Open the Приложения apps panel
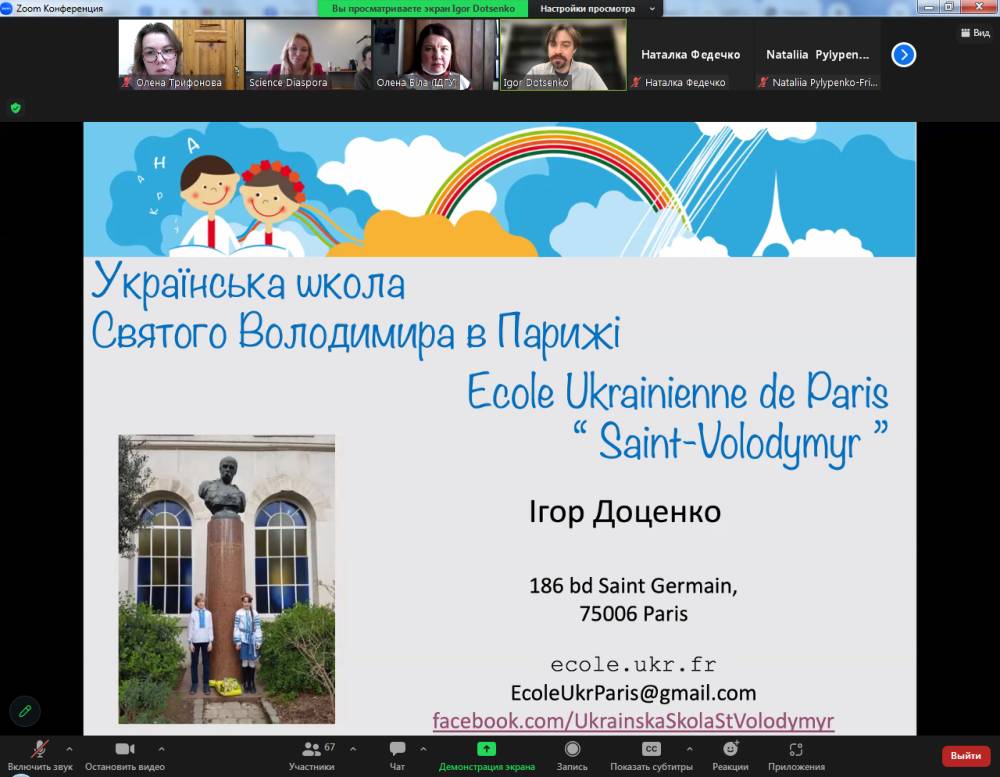1000x777 pixels. 796,754
